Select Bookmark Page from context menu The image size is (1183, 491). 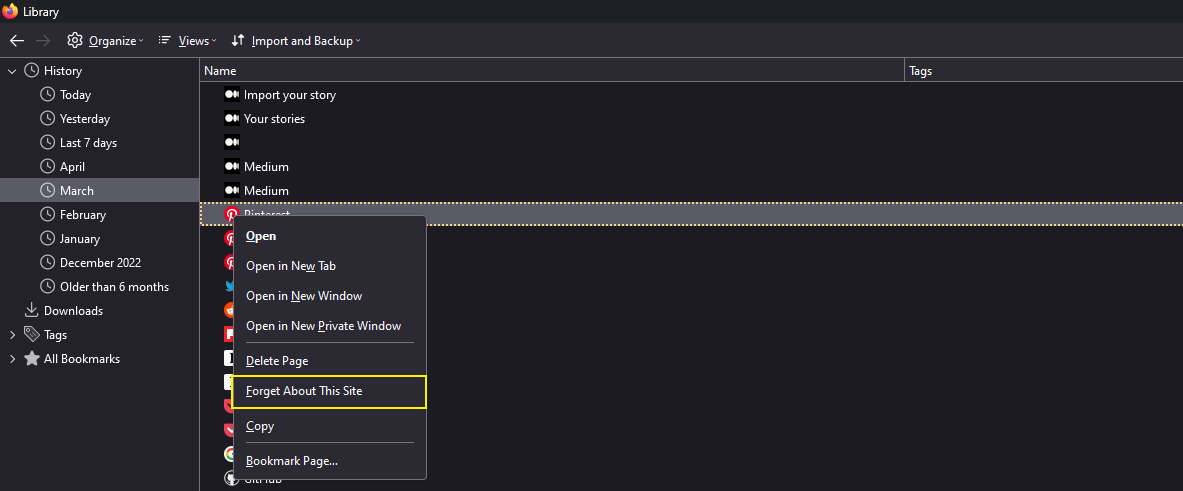tap(292, 461)
